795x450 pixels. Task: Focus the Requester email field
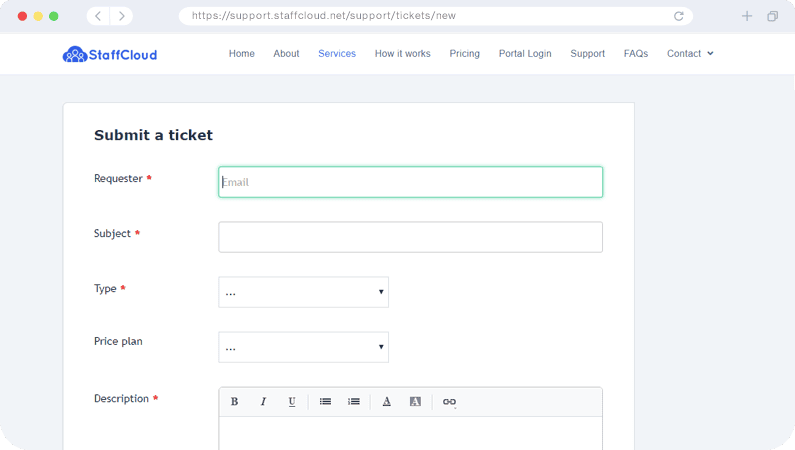(411, 182)
